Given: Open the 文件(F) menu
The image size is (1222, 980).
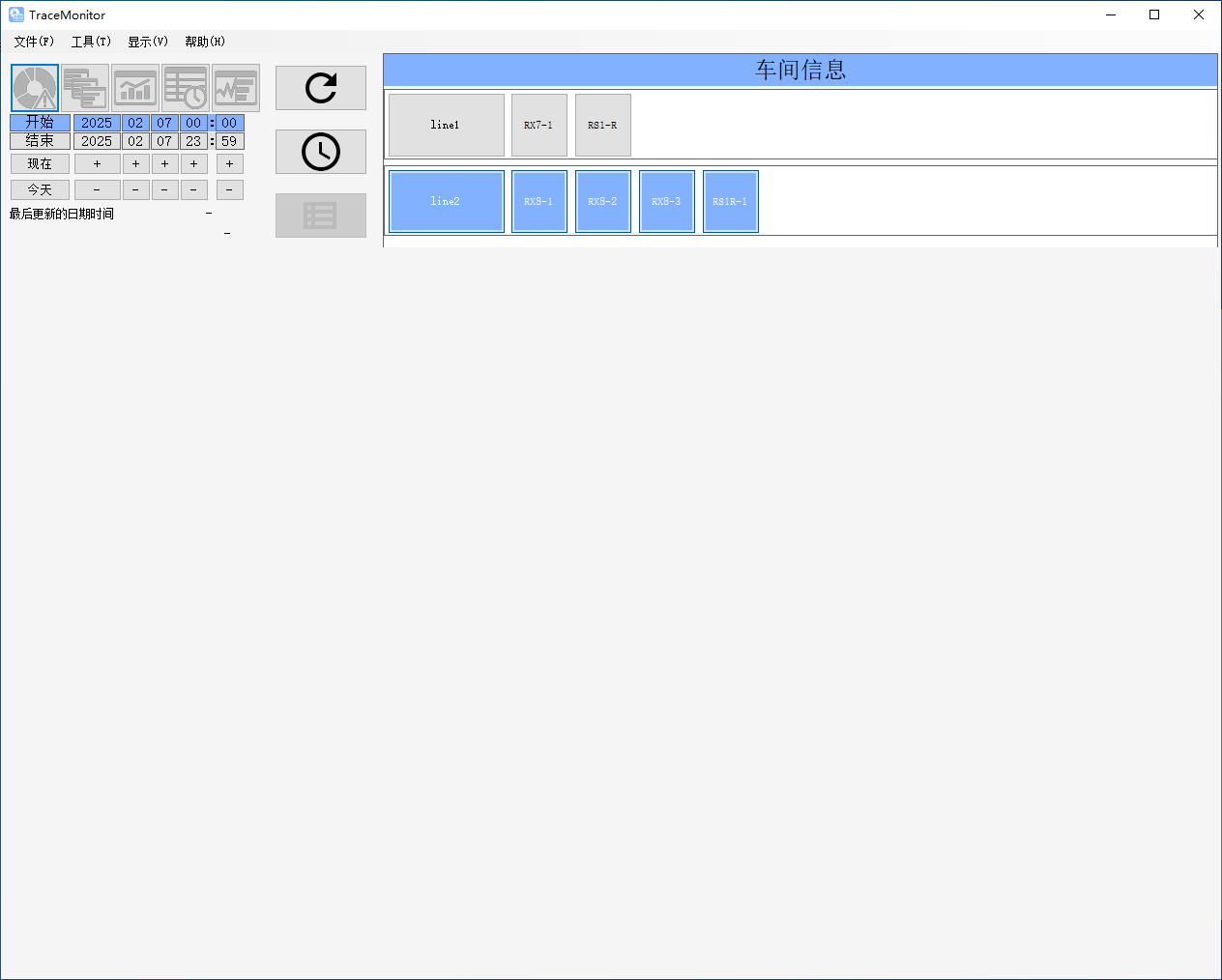Looking at the screenshot, I should coord(34,42).
